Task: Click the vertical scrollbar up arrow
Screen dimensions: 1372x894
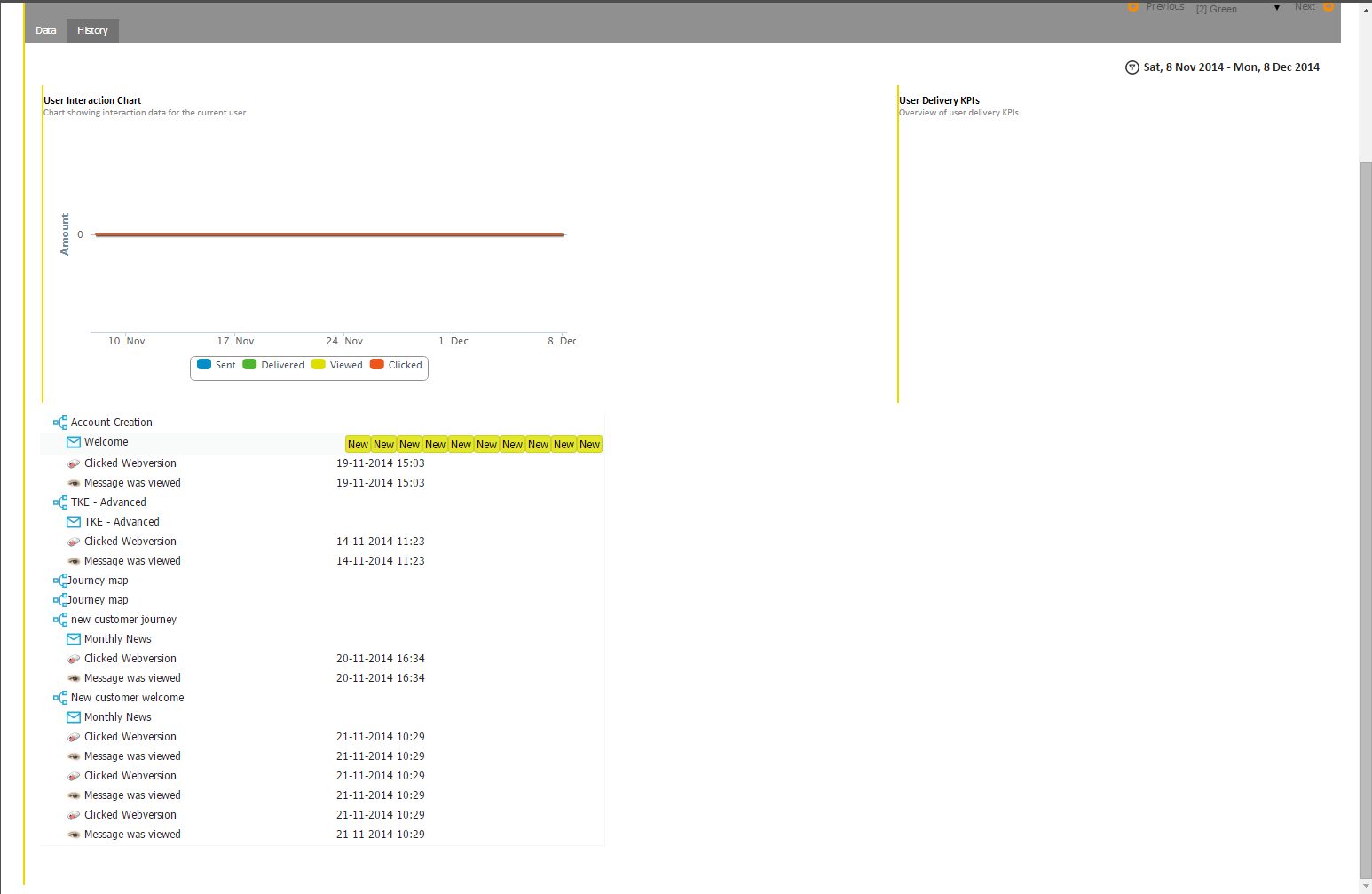Action: [x=1366, y=10]
